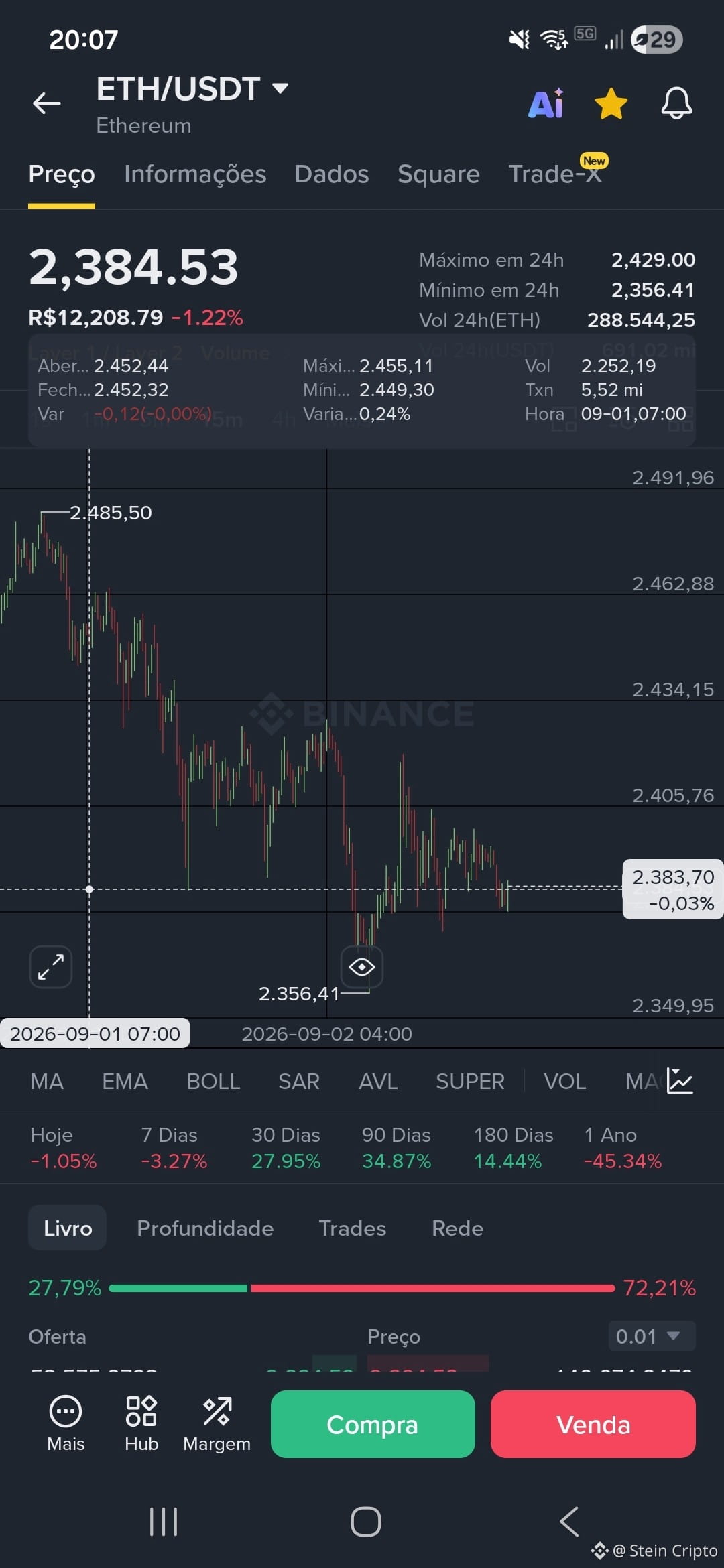This screenshot has height=1568, width=724.
Task: Toggle the chart eye visibility icon
Action: (x=362, y=967)
